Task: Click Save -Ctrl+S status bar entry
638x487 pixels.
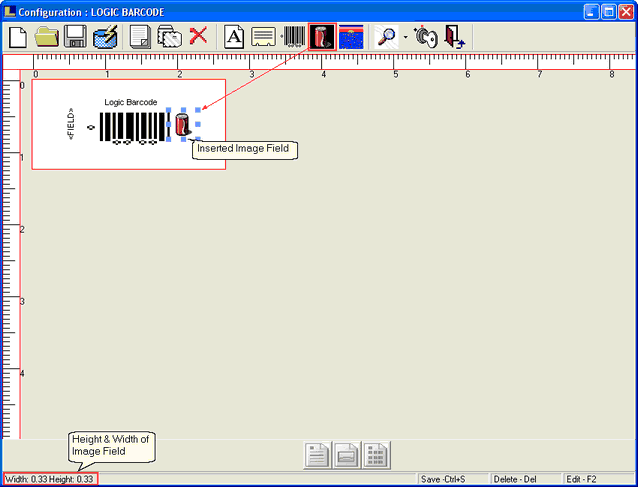Action: [x=453, y=479]
